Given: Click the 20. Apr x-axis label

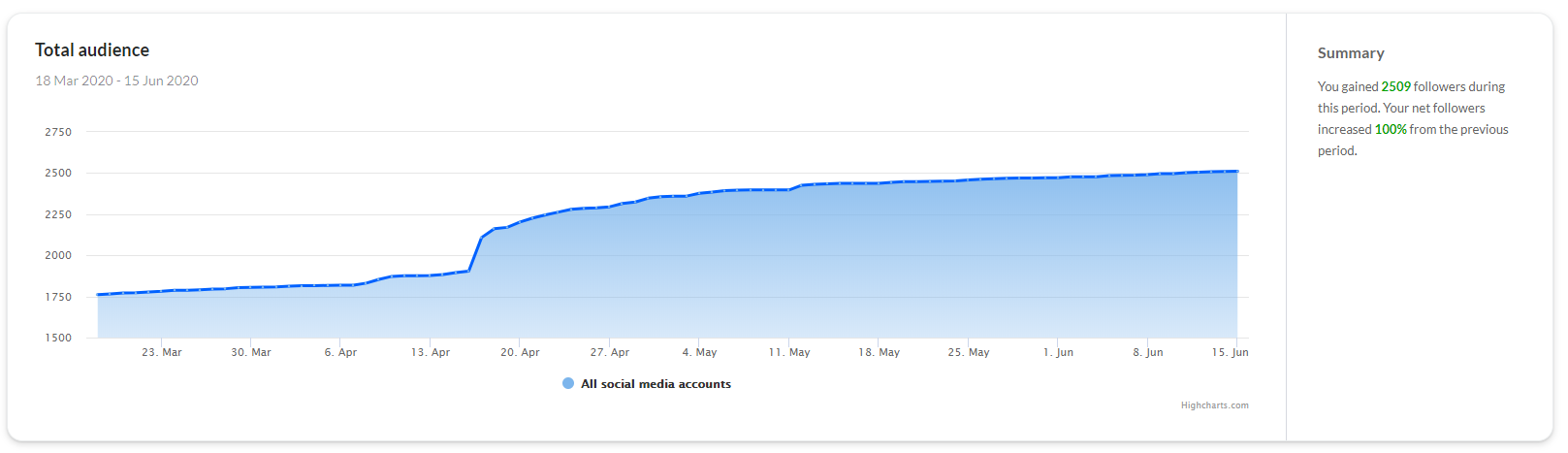Looking at the screenshot, I should [x=520, y=352].
